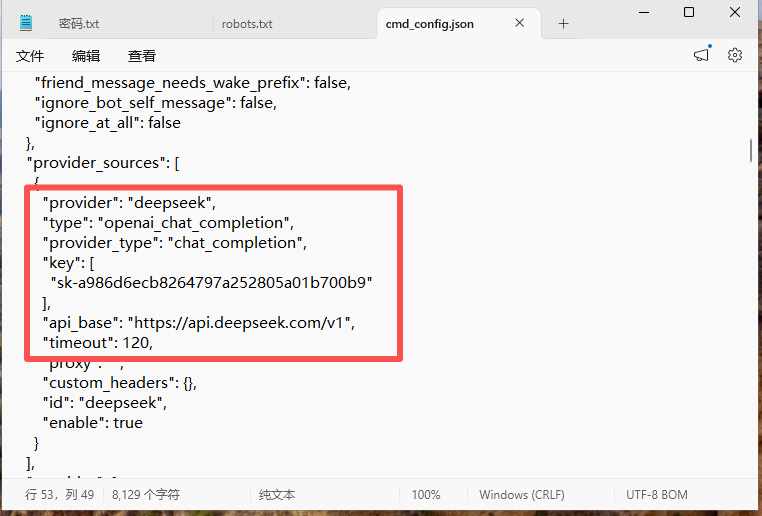
Task: Click the megaphone announcement icon
Action: tap(702, 54)
